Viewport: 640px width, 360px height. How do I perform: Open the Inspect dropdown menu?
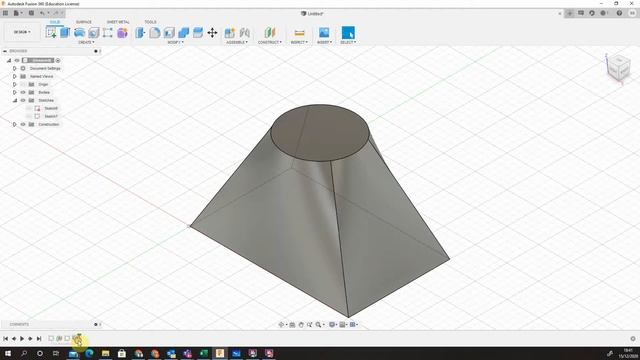(299, 42)
